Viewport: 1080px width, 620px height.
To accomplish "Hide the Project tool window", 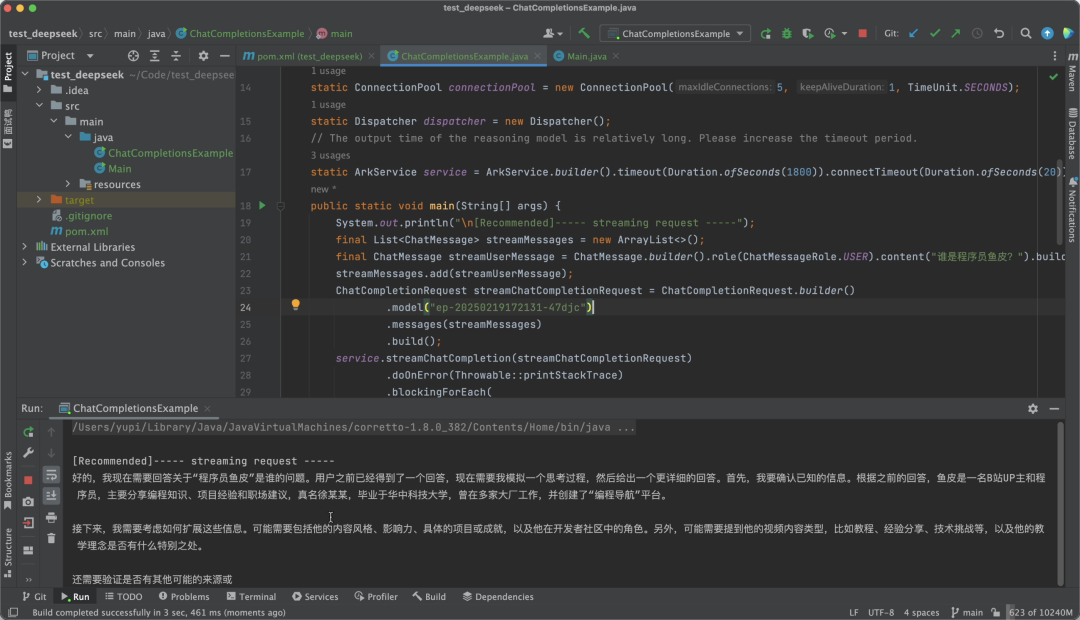I will tap(225, 55).
